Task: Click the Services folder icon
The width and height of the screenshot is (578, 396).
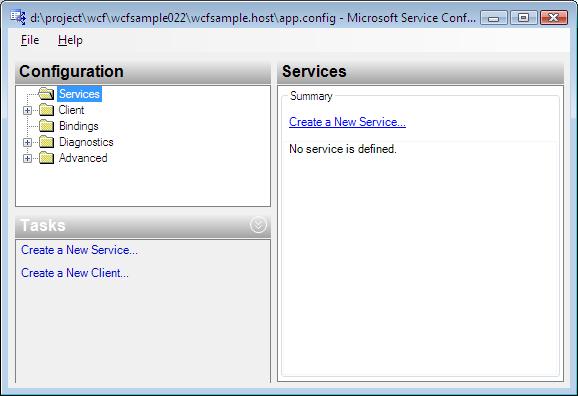Action: [46, 94]
